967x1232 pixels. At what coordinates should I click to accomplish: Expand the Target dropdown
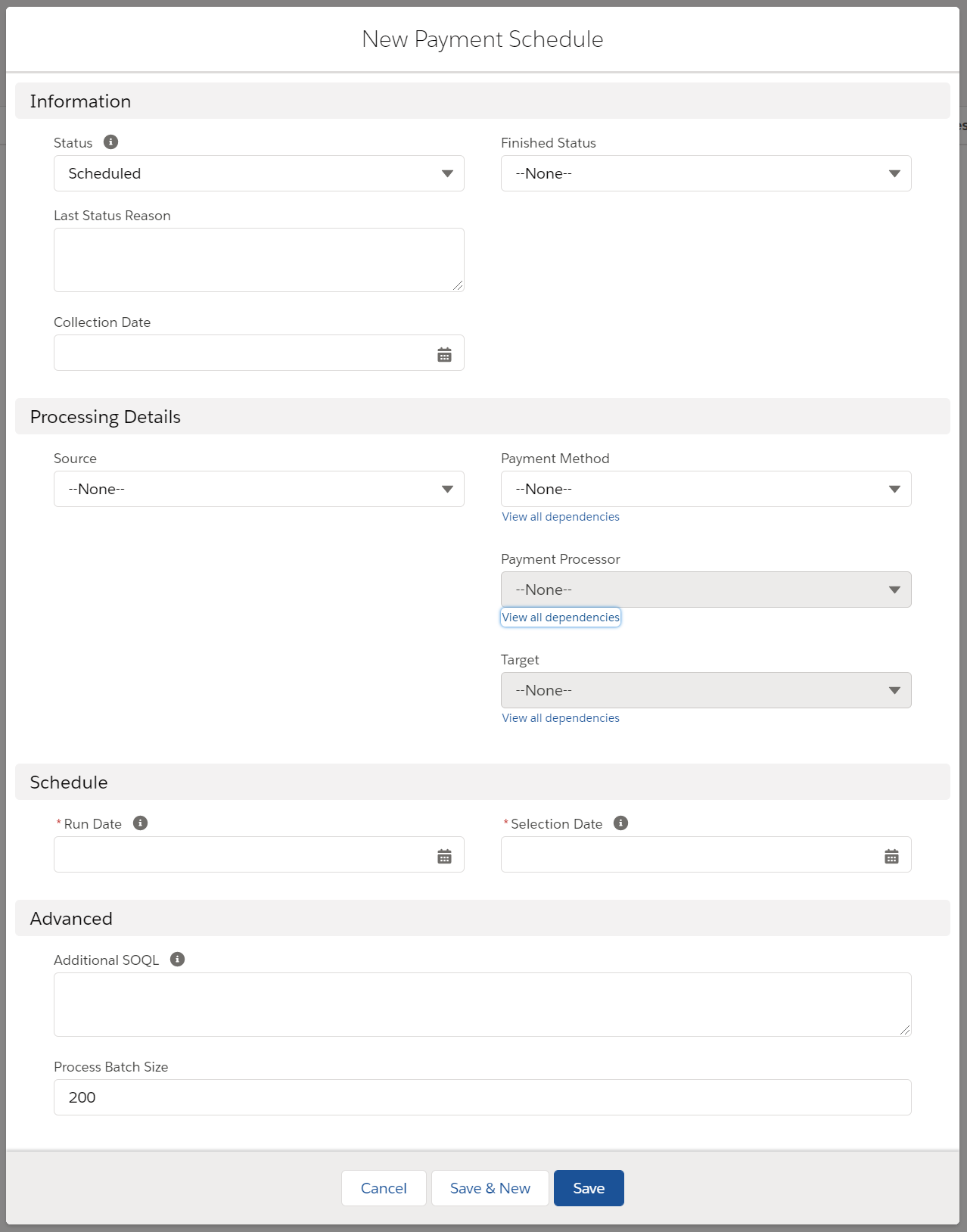coord(705,690)
